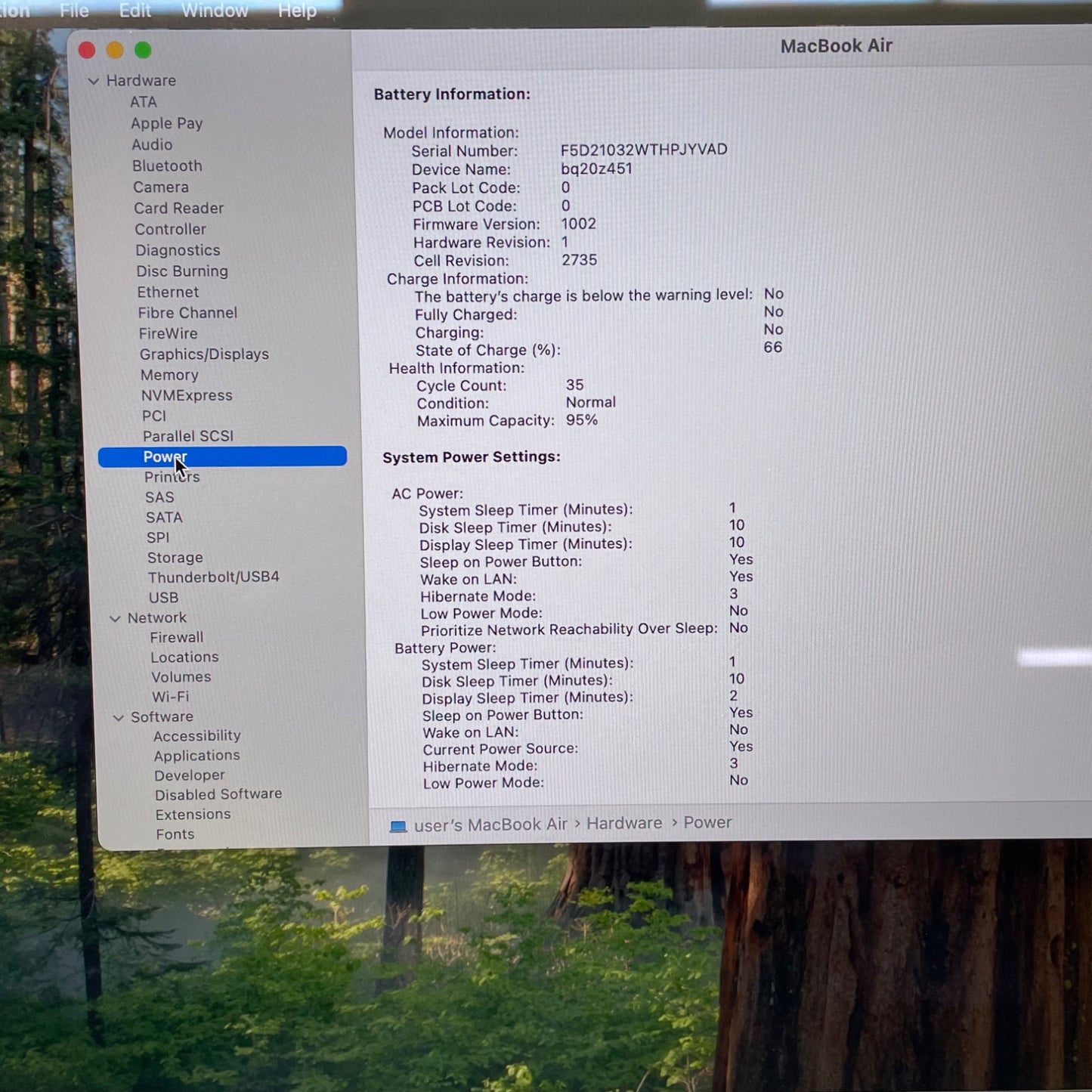Viewport: 1092px width, 1092px height.
Task: Select NVMExpress in the sidebar
Action: pyautogui.click(x=187, y=395)
